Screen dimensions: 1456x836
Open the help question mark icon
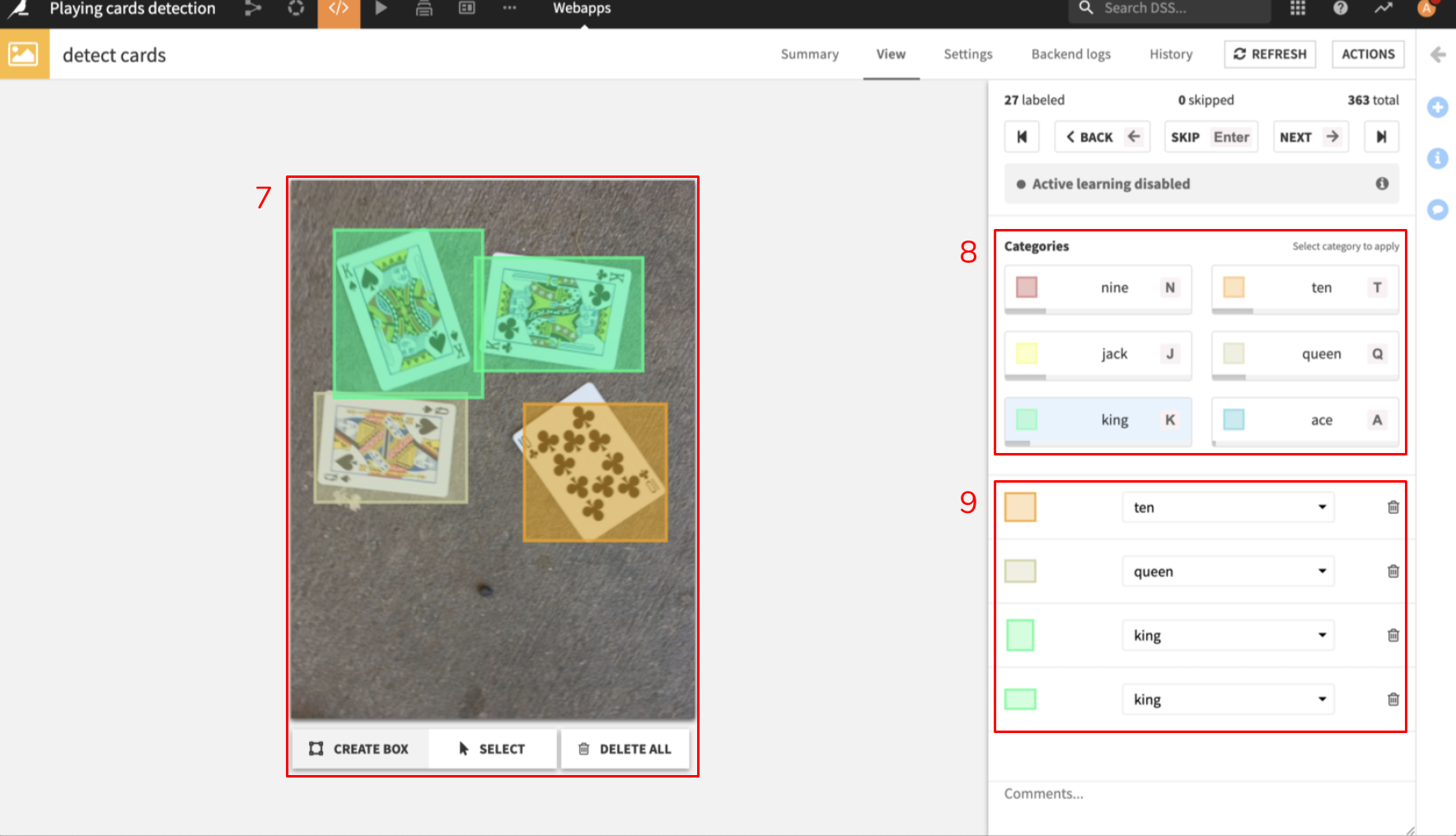(x=1341, y=8)
